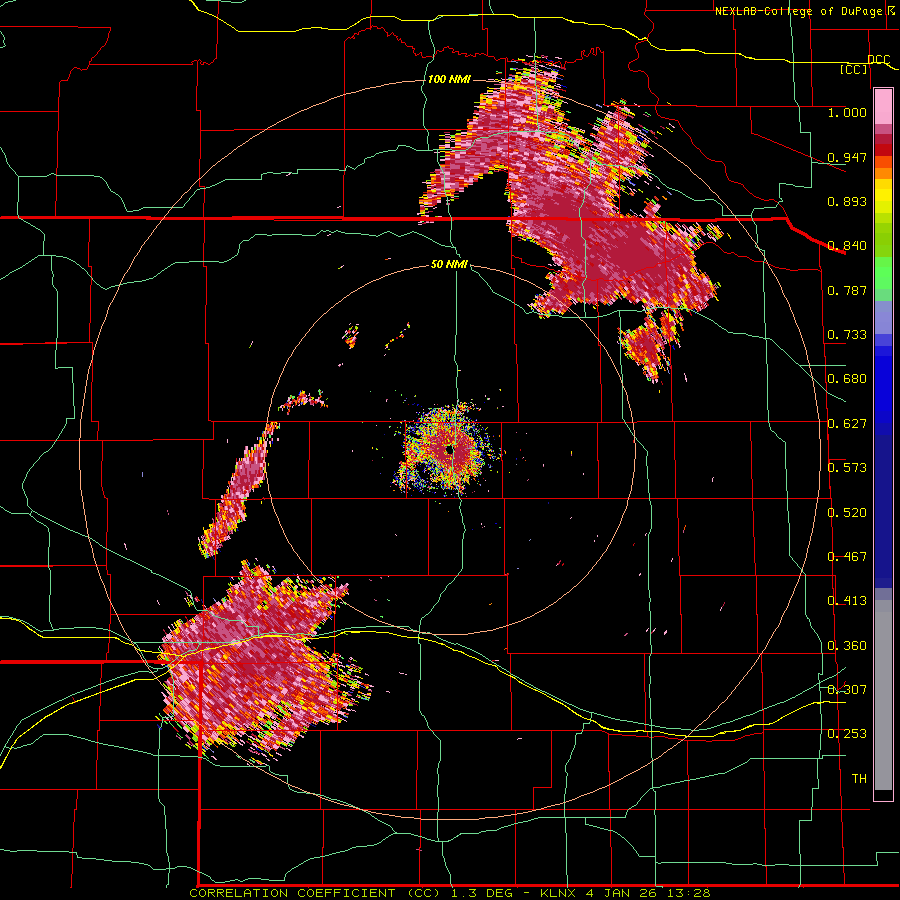Click the 0.573 scale value
Screen dimensions: 900x900
pos(847,468)
